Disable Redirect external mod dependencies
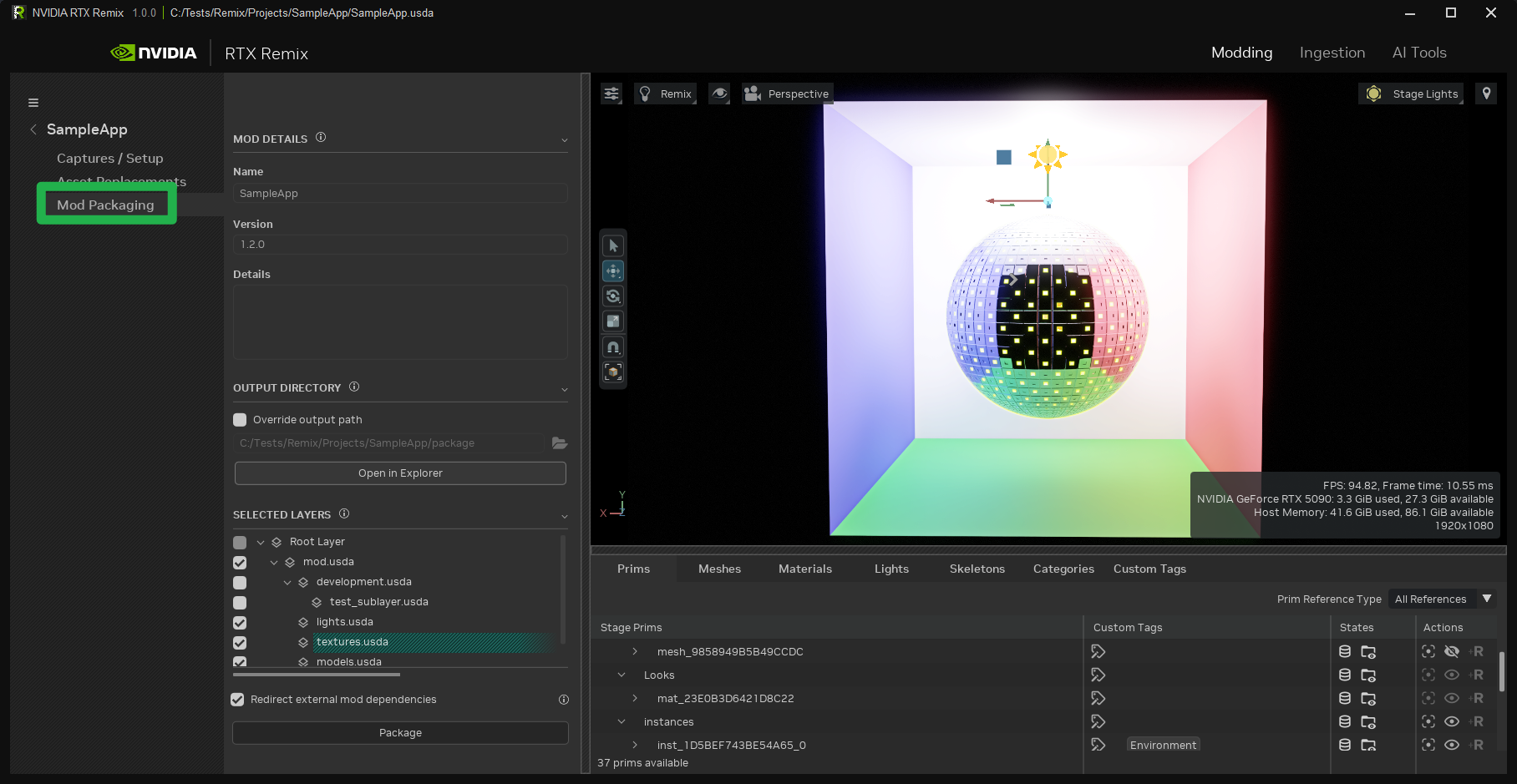 pos(237,699)
